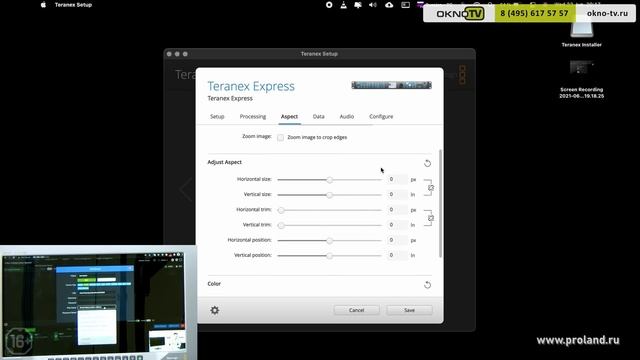Open the Audio tab
Image resolution: width=640 pixels, height=360 pixels.
347,116
